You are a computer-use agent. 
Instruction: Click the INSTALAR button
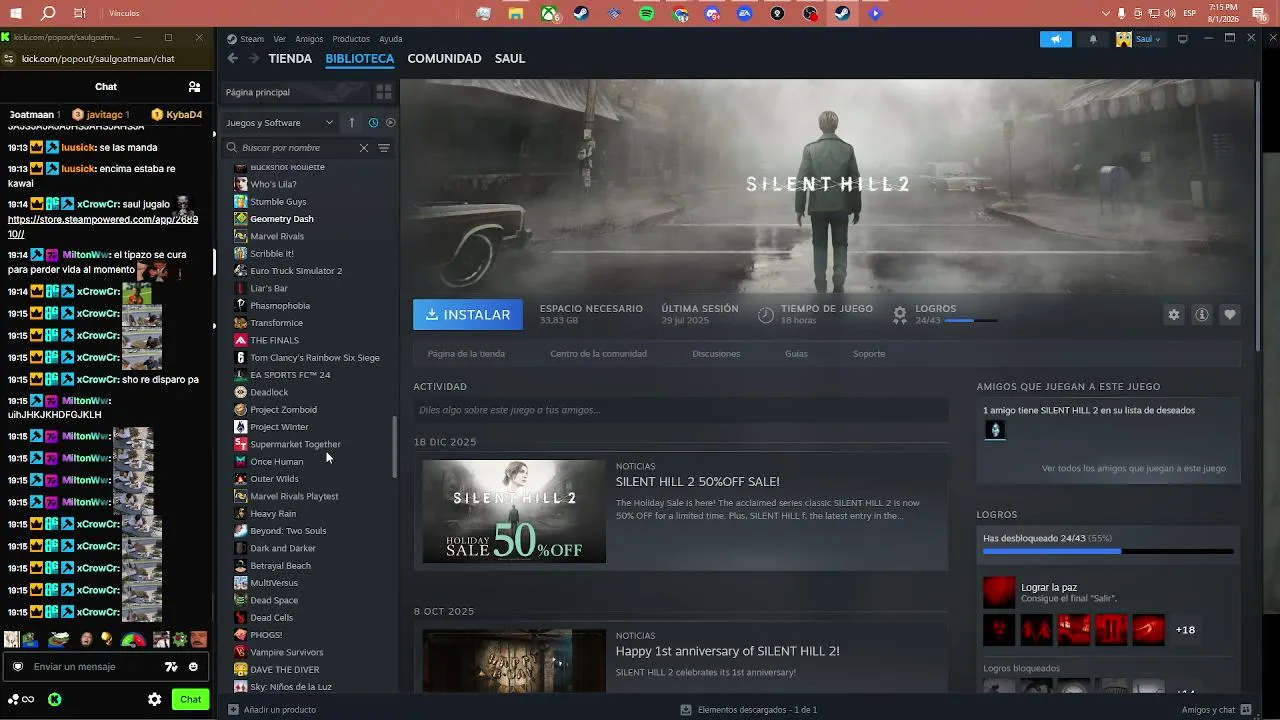click(x=468, y=314)
